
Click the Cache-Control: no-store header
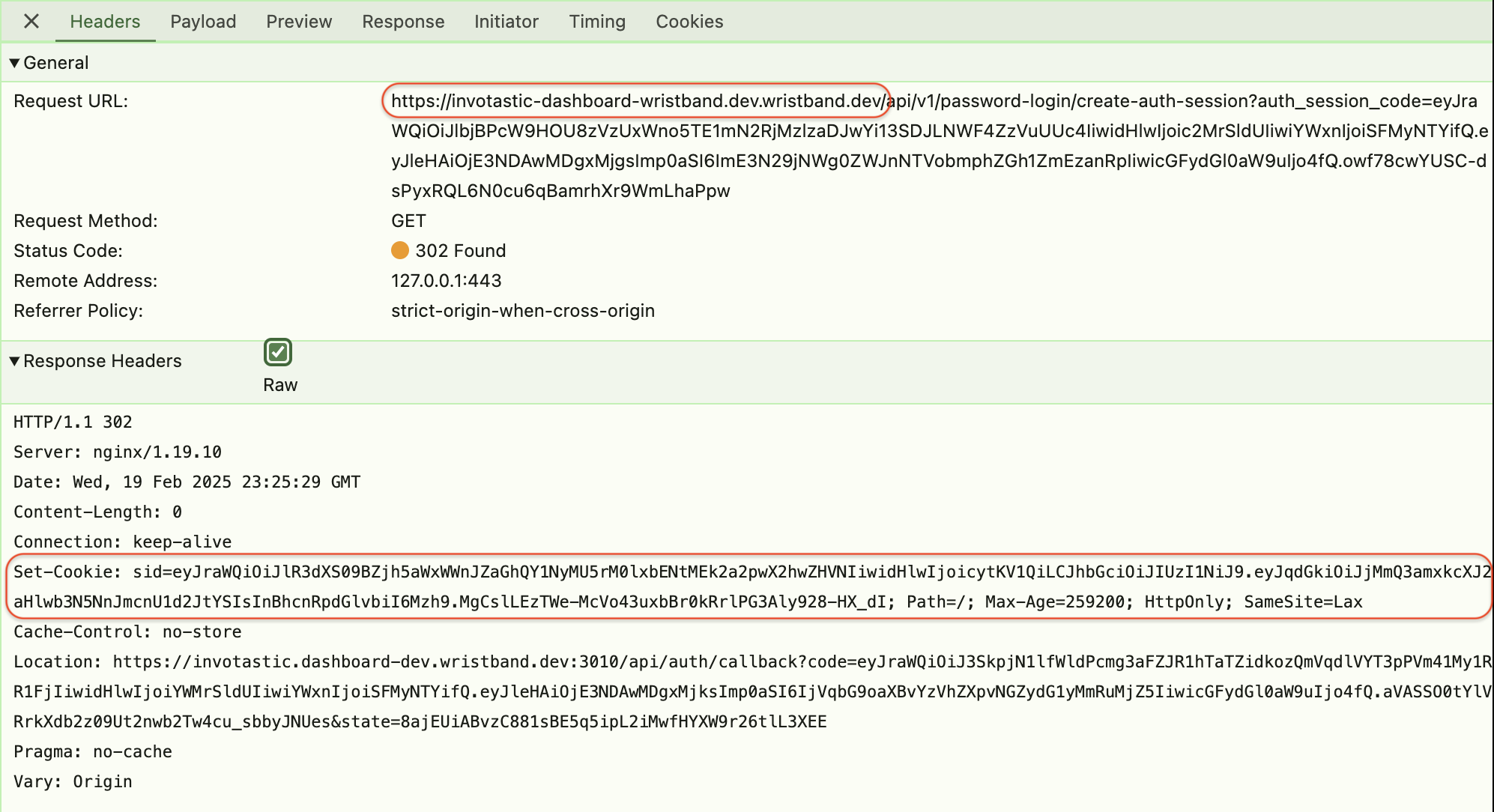tap(127, 632)
